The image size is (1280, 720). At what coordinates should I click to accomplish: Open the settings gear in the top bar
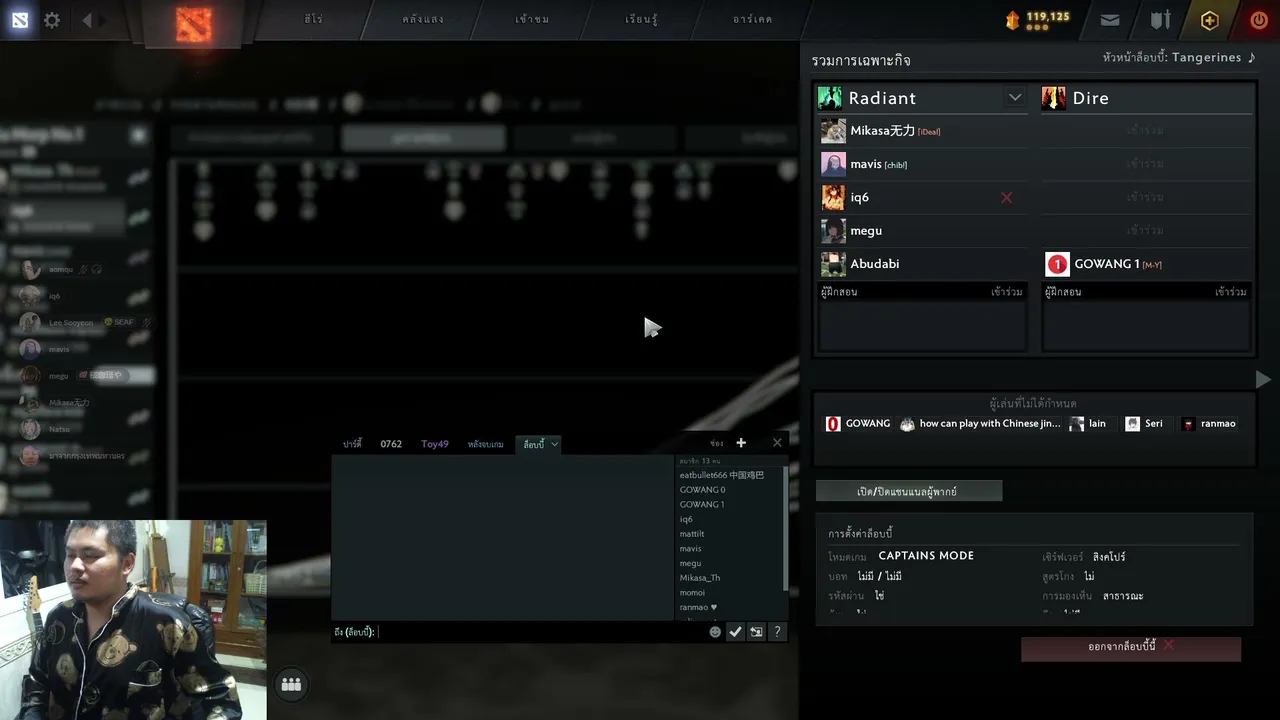click(52, 20)
